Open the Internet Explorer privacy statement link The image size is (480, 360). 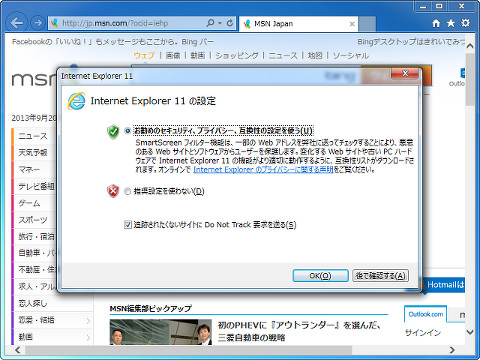(x=263, y=170)
